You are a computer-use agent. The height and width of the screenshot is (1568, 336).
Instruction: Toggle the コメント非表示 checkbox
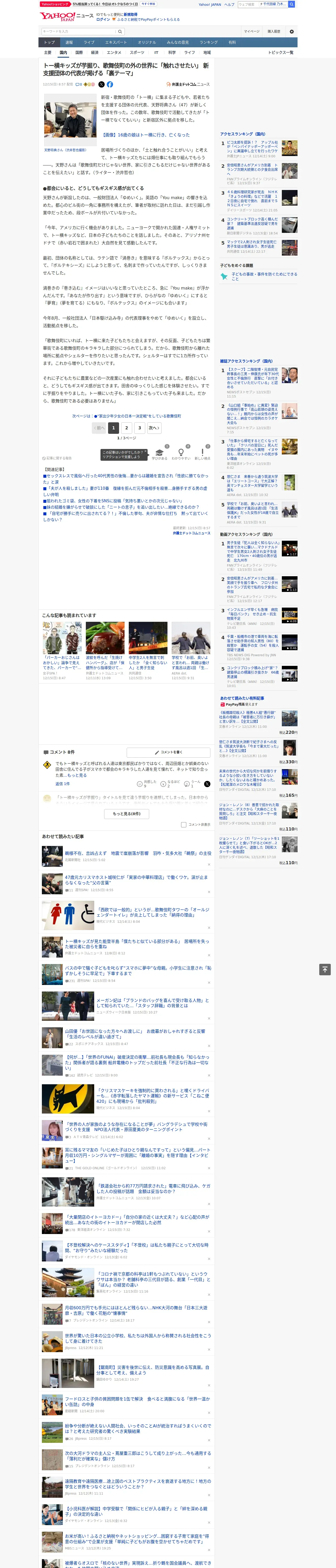coord(183,825)
